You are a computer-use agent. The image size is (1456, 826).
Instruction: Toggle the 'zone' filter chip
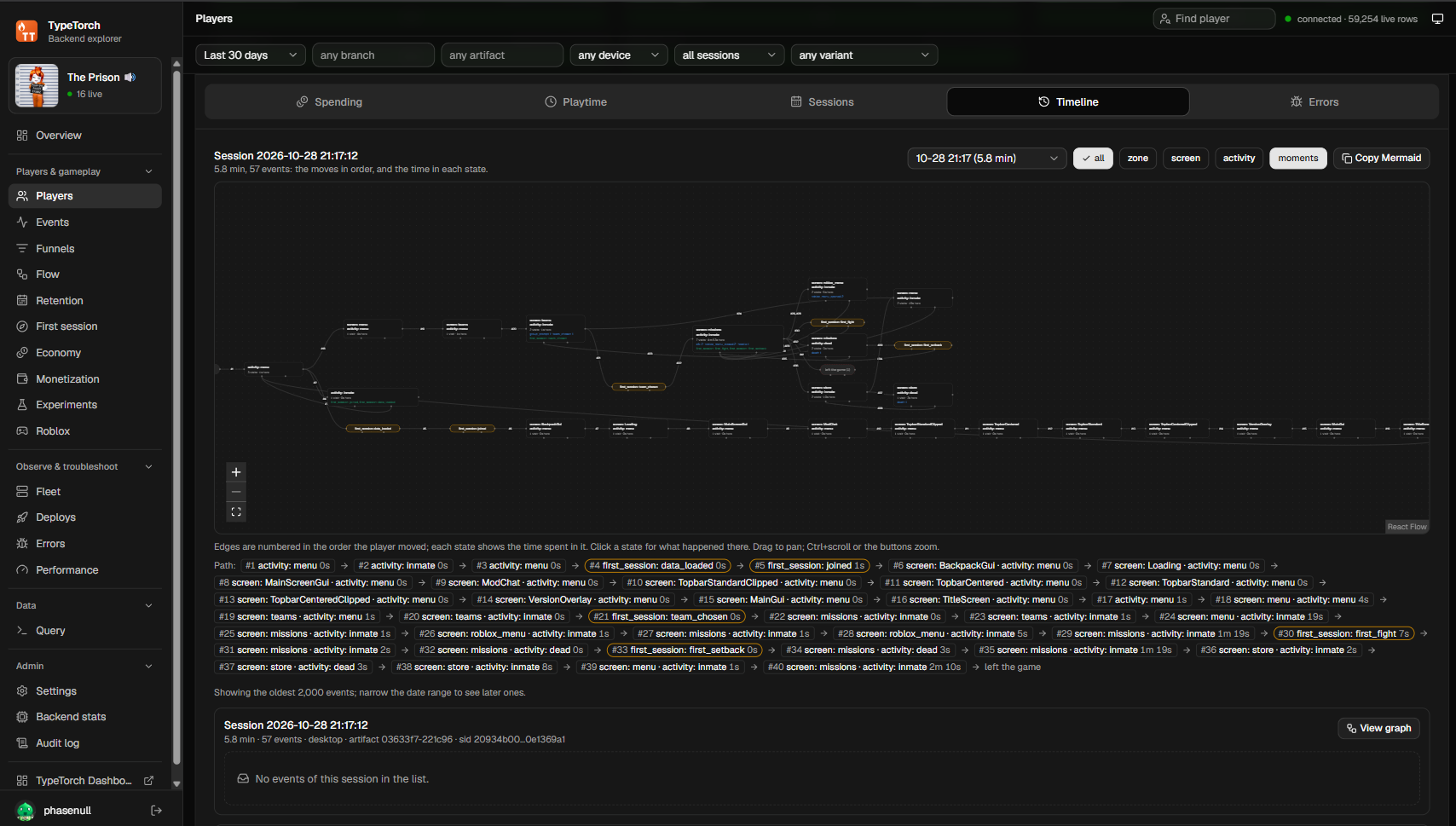click(x=1138, y=159)
